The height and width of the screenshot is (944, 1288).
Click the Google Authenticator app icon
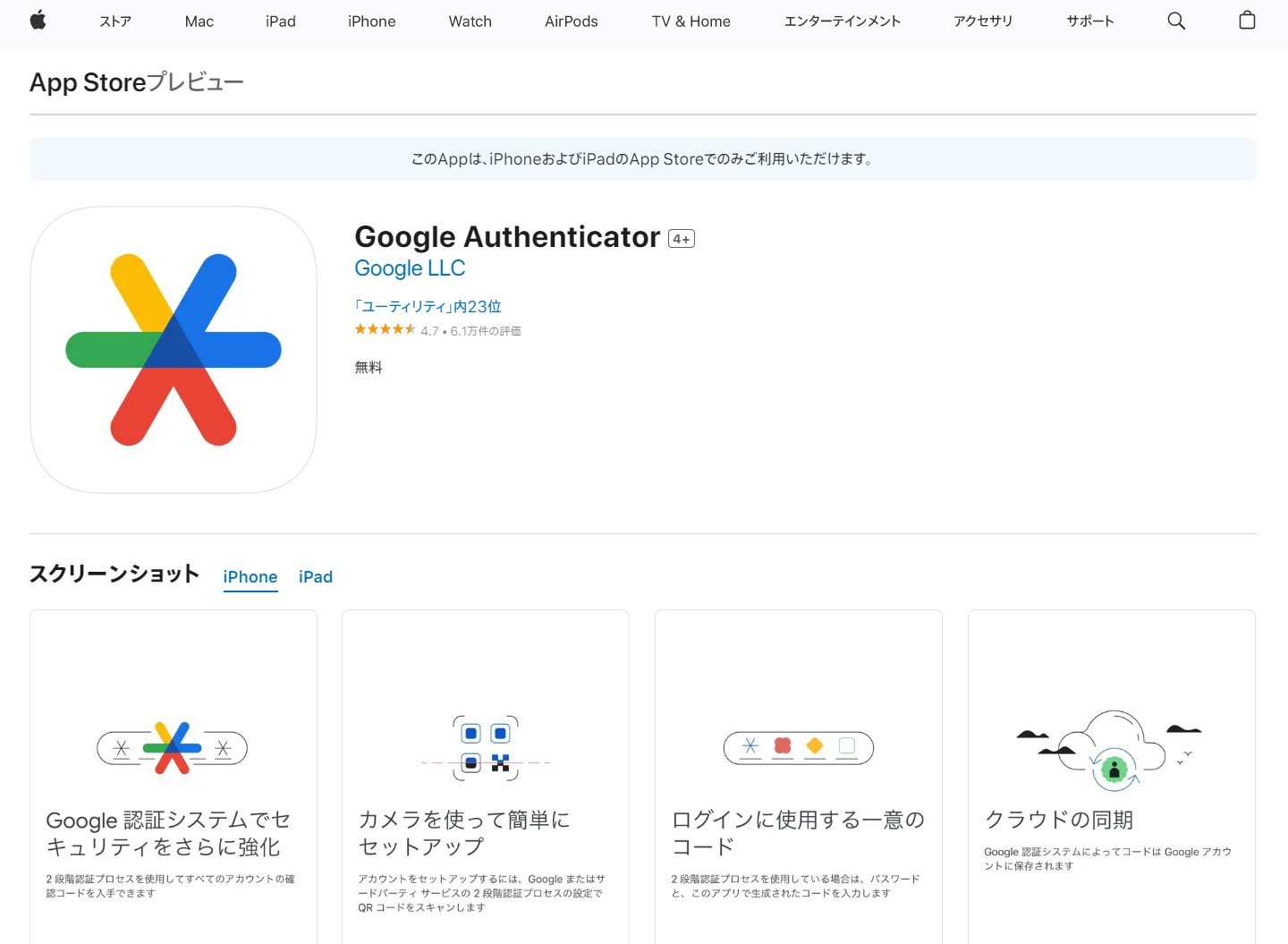tap(173, 349)
